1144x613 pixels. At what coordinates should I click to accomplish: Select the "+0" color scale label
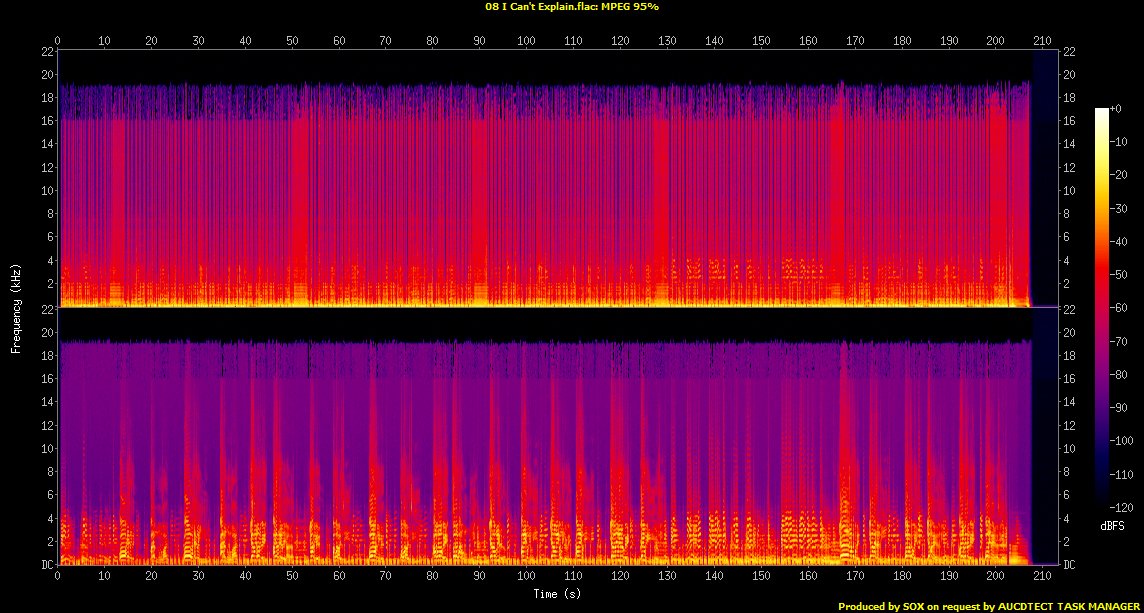click(x=1117, y=108)
